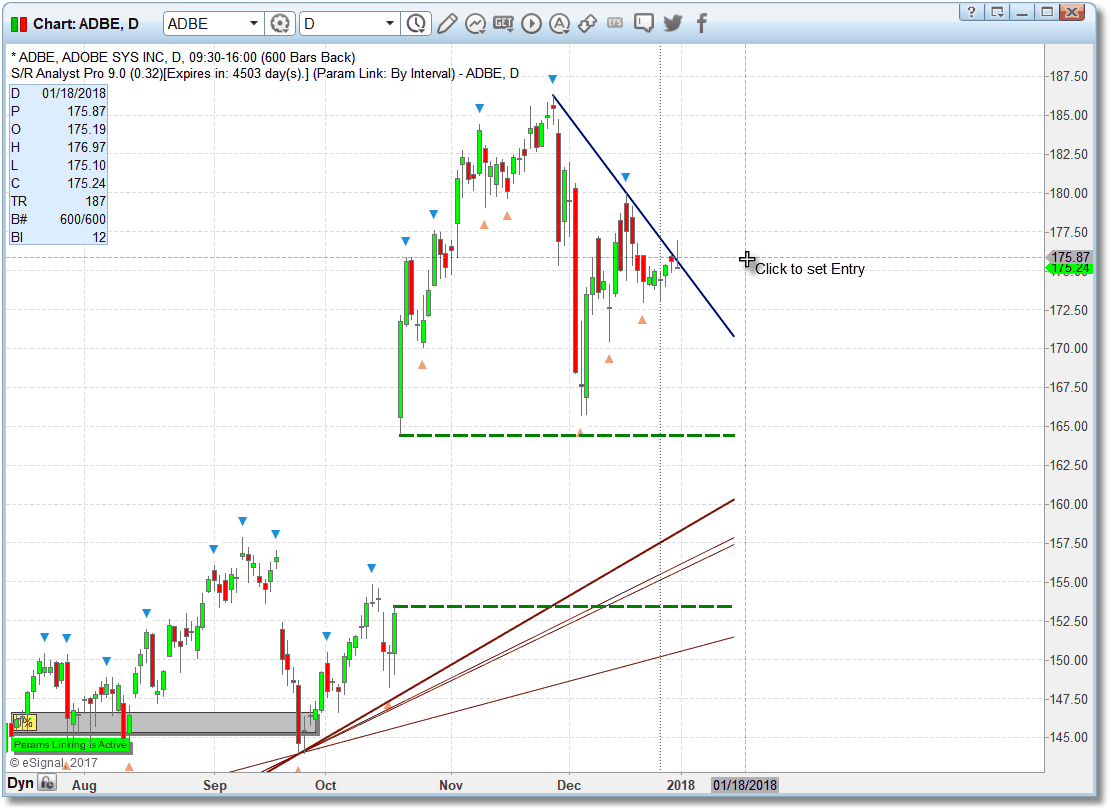This screenshot has height=811, width=1111.
Task: Click the lock icon beside Dyn
Action: tap(47, 783)
